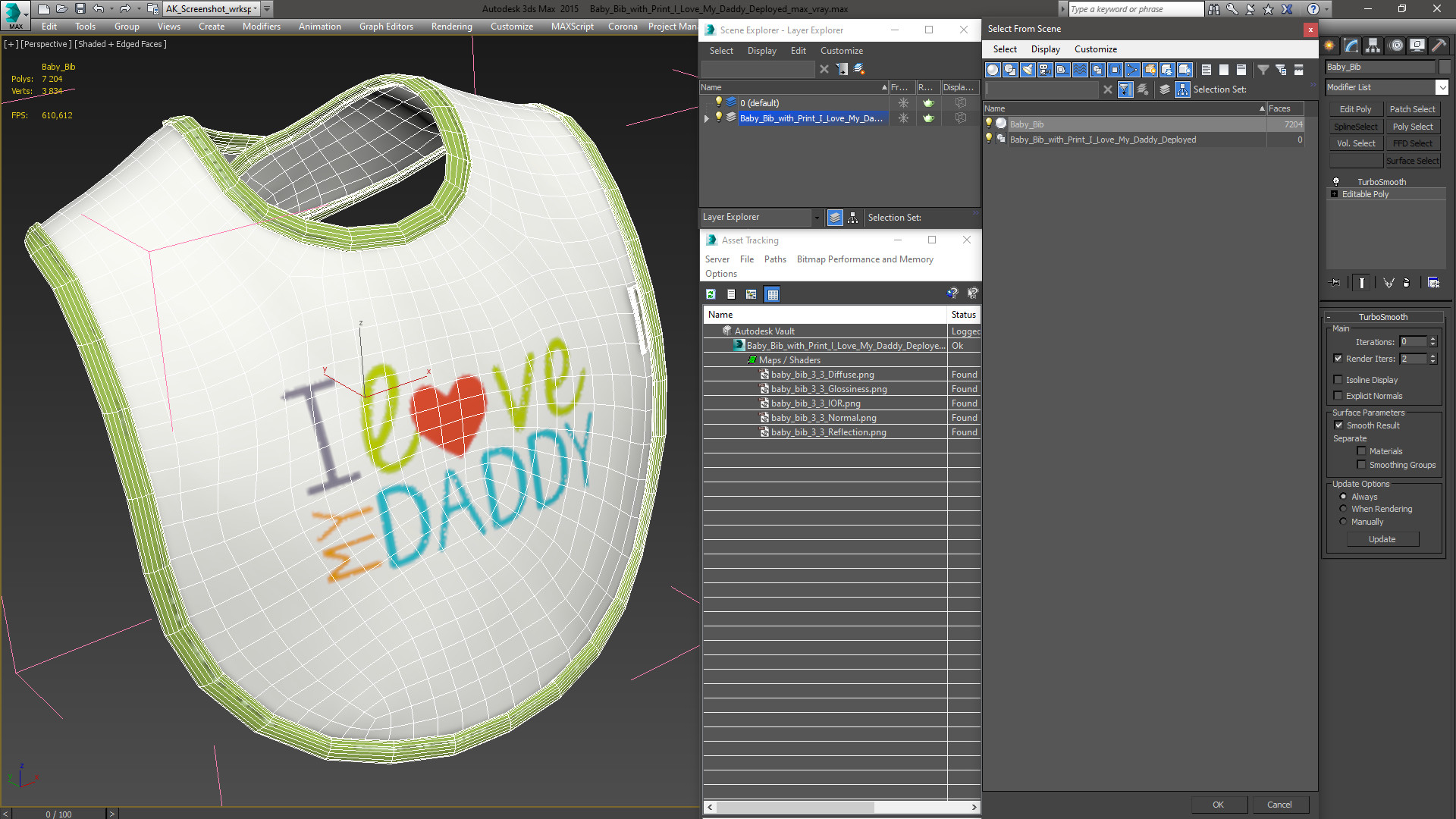The image size is (1456, 819).
Task: Toggle Smooth Result checkbox
Action: click(1338, 425)
